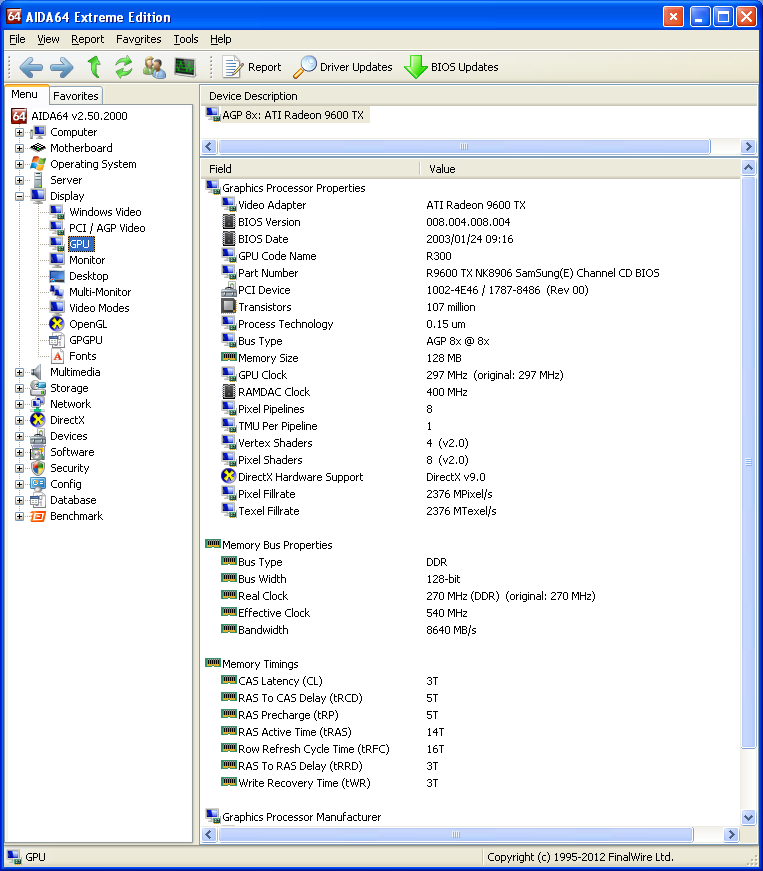Viewport: 763px width, 871px height.
Task: Open the Favorites menu
Action: pos(138,39)
